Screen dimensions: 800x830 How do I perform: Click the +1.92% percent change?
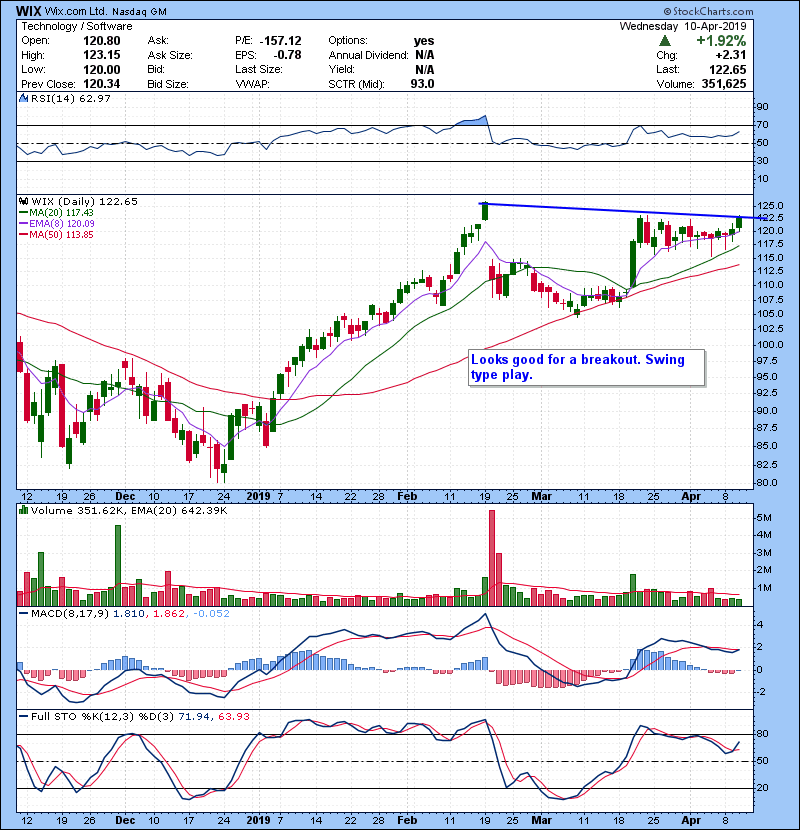pos(721,41)
